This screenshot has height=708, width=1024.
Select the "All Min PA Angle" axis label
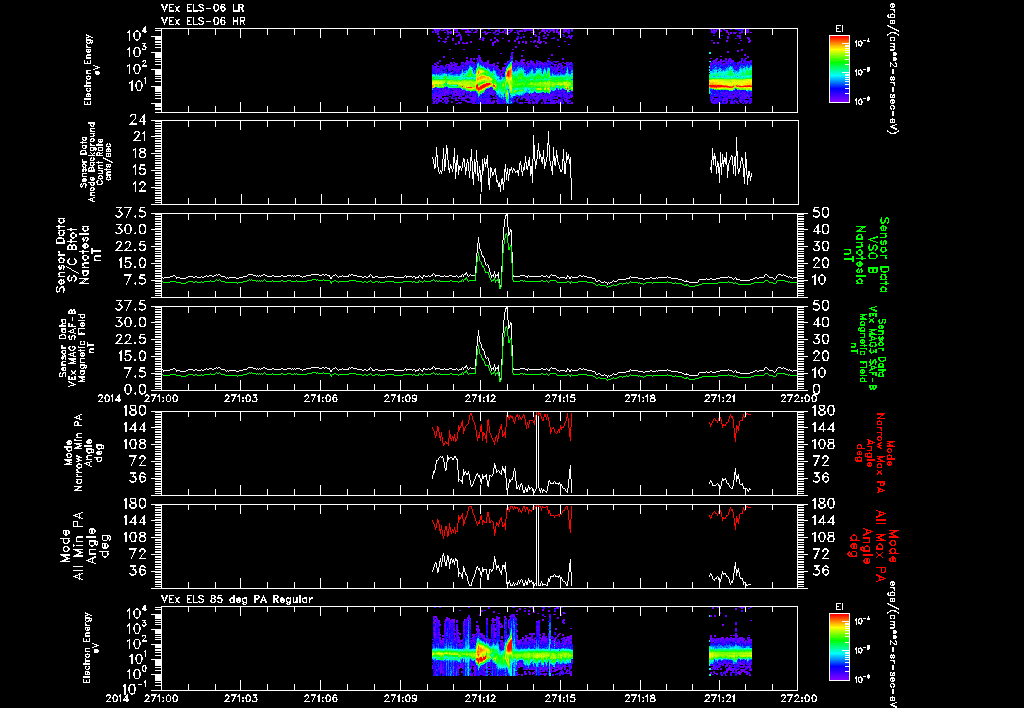[82, 546]
